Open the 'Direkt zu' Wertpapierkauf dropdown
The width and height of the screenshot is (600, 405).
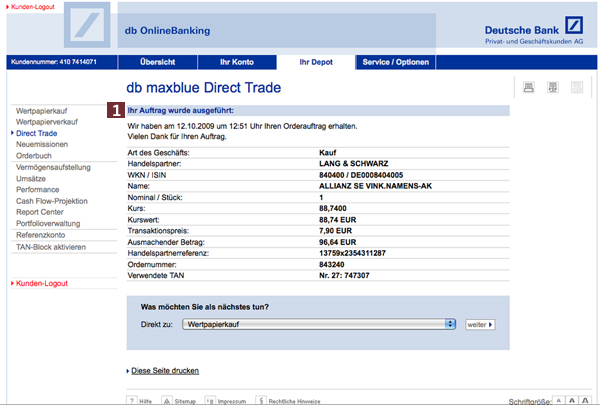click(x=321, y=324)
